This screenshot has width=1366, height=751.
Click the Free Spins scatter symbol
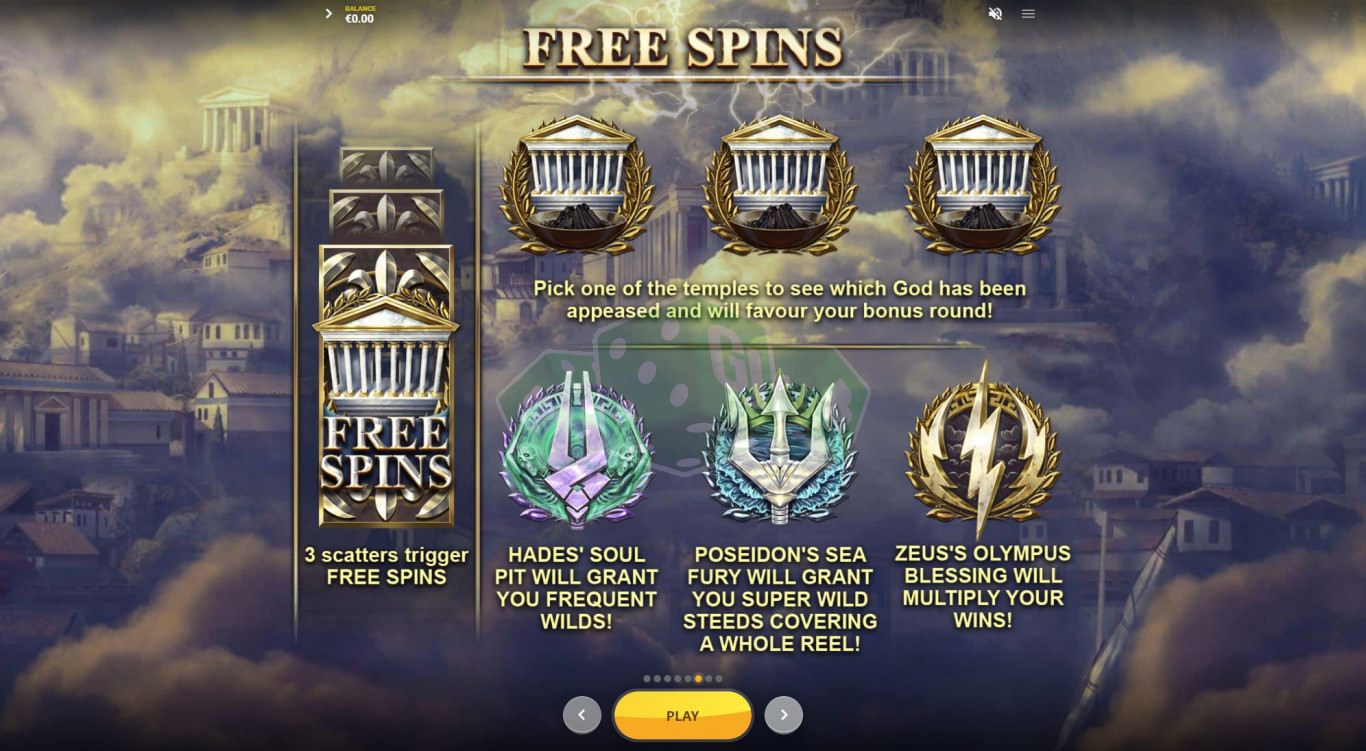(386, 386)
